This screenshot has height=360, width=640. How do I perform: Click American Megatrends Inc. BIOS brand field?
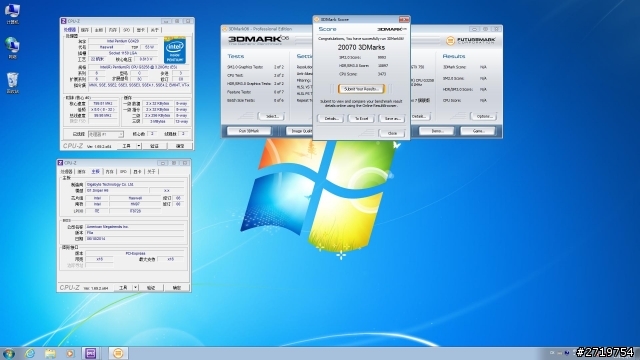coord(135,227)
